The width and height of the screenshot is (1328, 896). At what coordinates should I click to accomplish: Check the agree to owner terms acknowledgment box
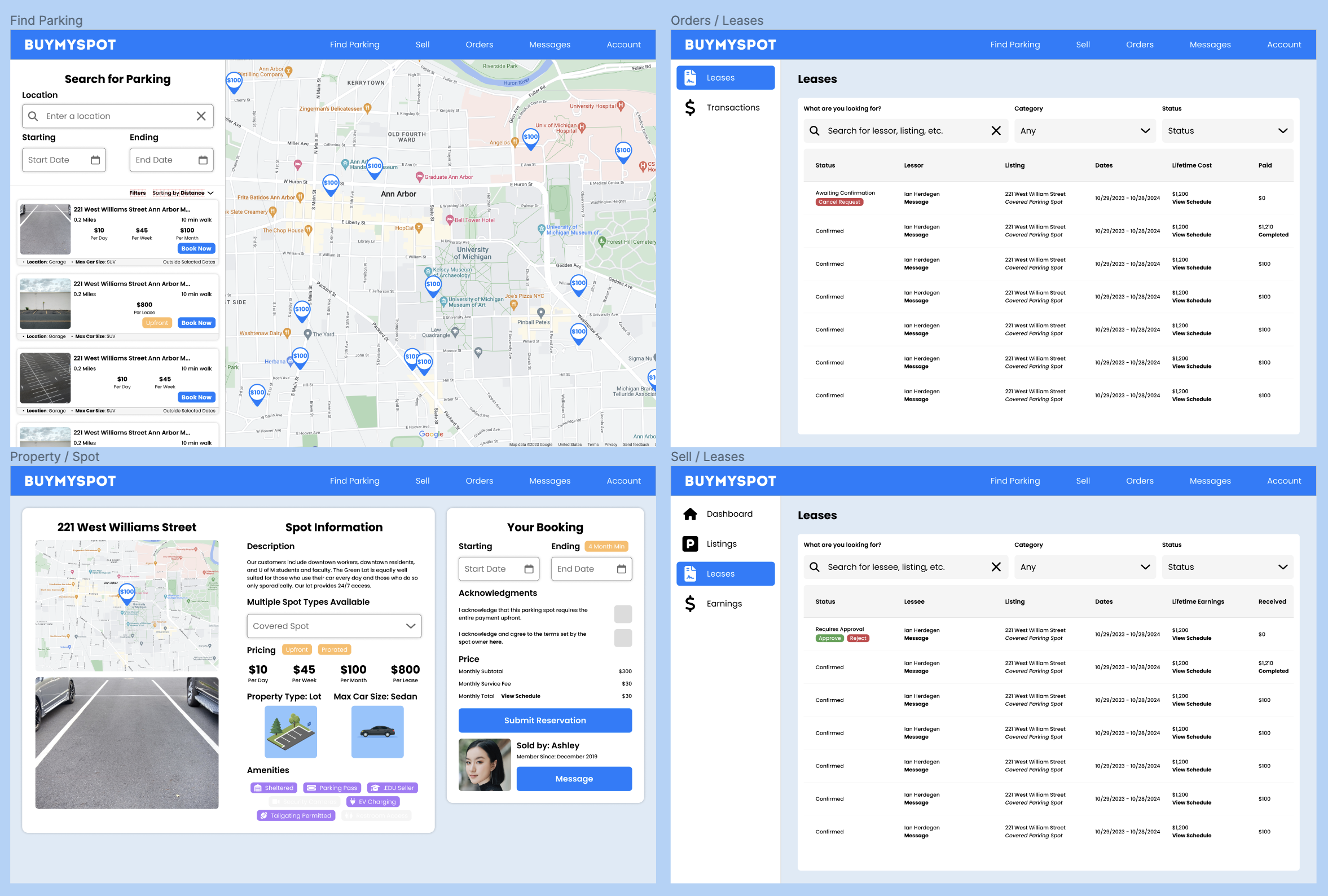click(x=623, y=638)
